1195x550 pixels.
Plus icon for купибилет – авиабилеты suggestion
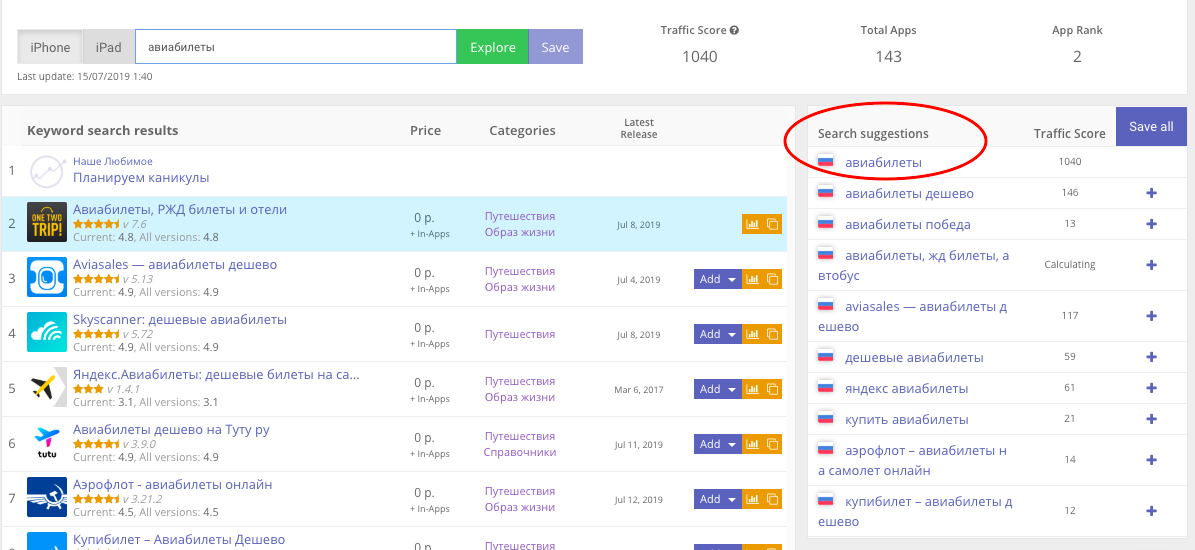pyautogui.click(x=1152, y=511)
